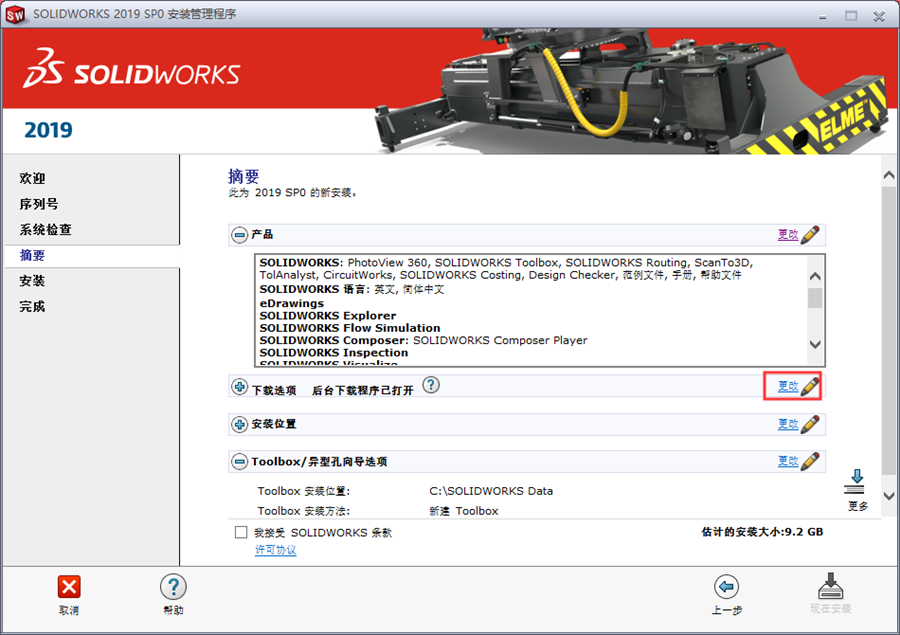Click the 更改 link for Toolbox options
This screenshot has height=635, width=900.
coord(788,461)
